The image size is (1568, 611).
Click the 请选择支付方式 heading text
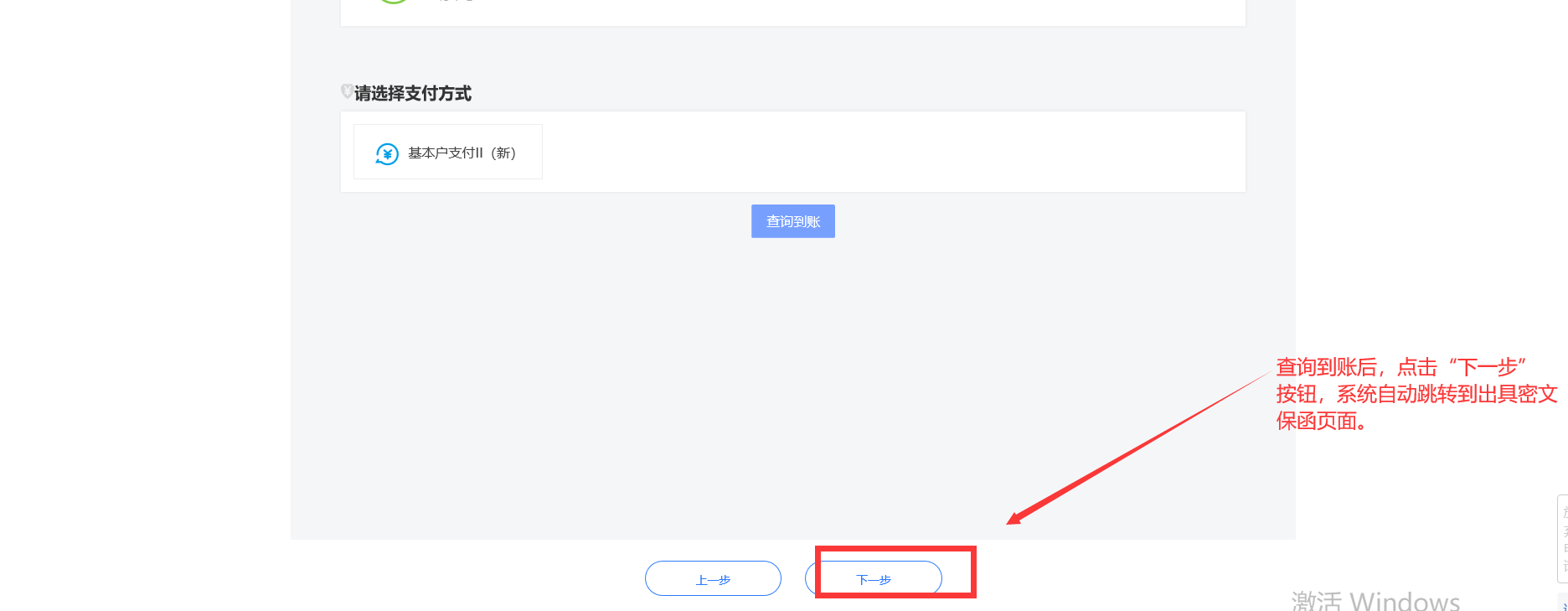pos(413,93)
